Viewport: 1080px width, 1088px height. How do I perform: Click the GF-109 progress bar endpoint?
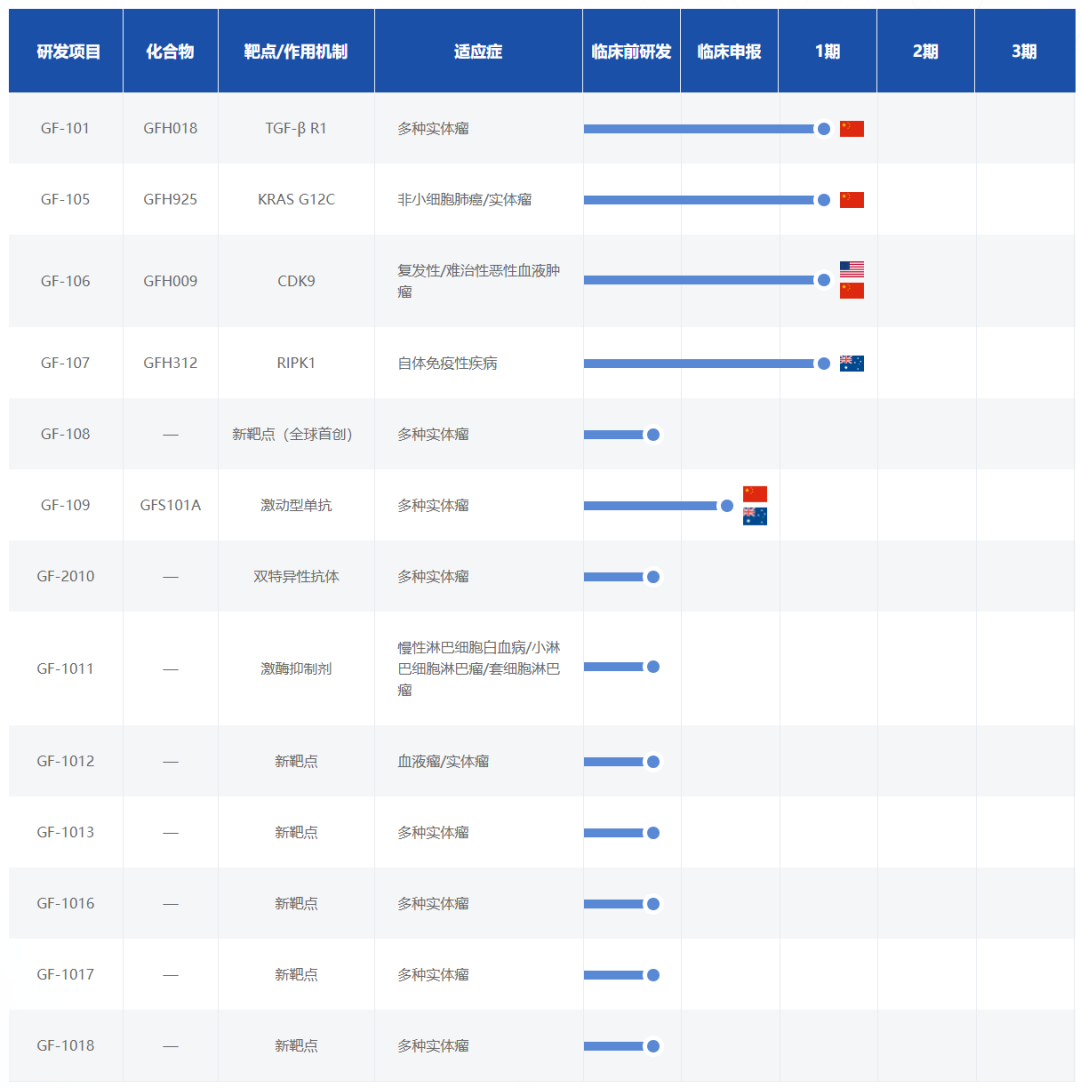pyautogui.click(x=727, y=506)
